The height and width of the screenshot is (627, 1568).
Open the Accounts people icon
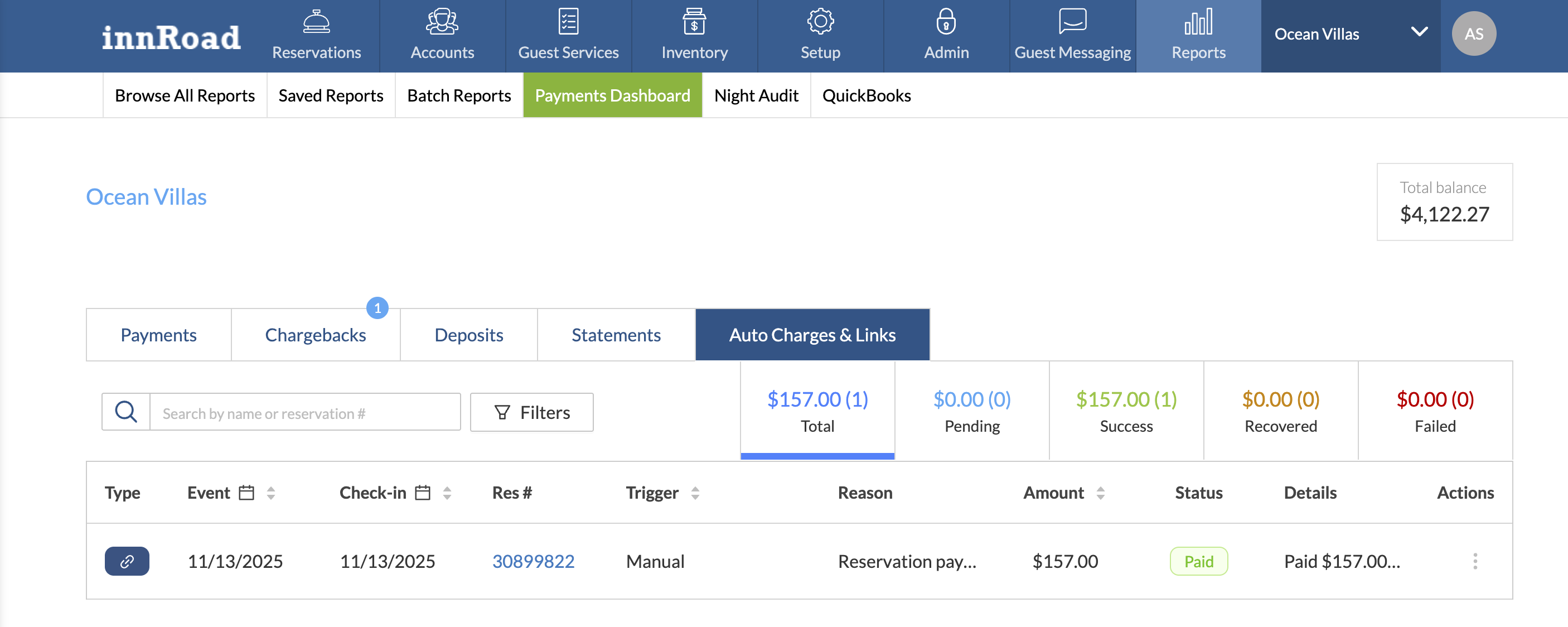[x=442, y=22]
